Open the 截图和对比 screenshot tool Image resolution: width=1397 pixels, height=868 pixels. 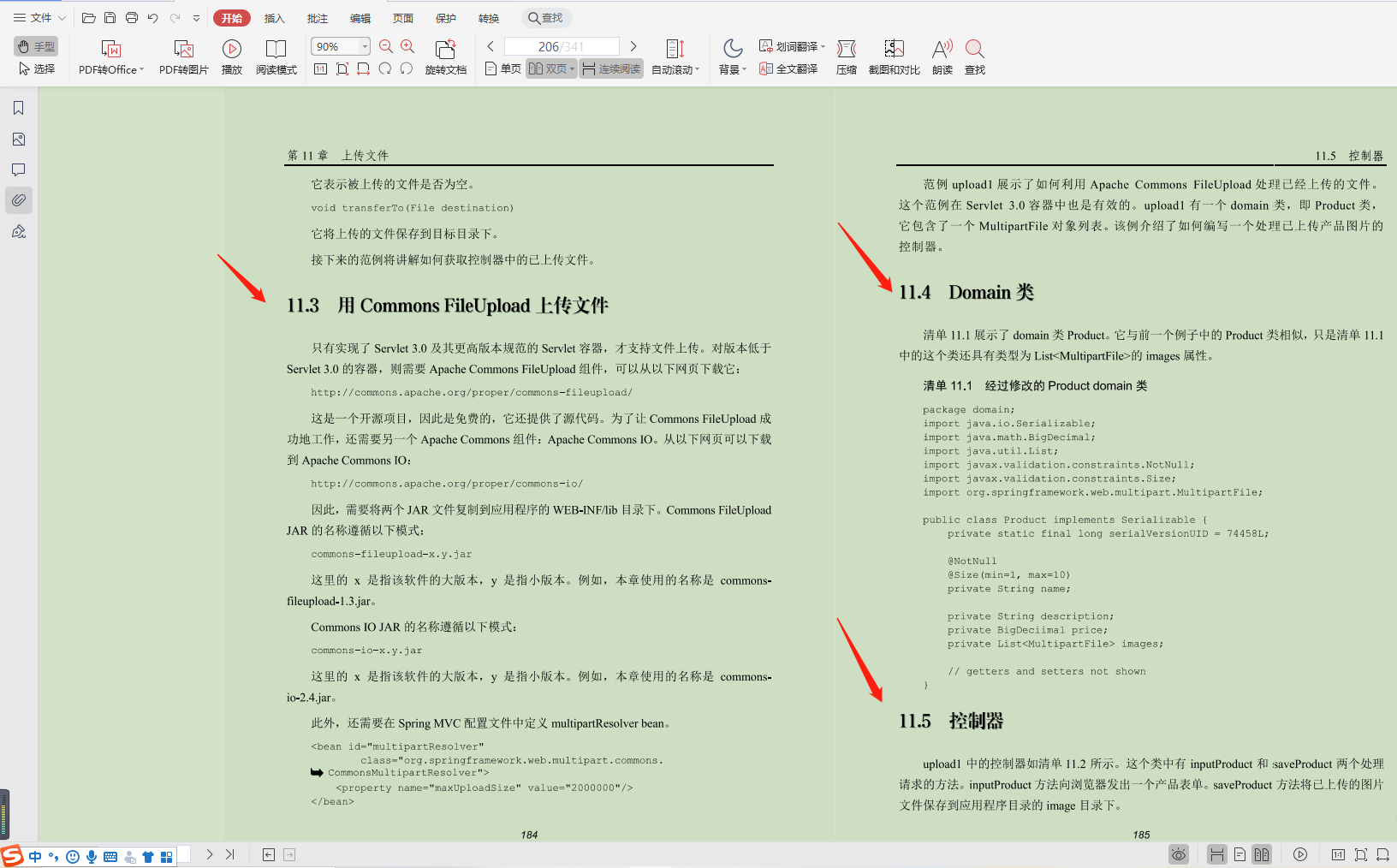click(x=895, y=57)
